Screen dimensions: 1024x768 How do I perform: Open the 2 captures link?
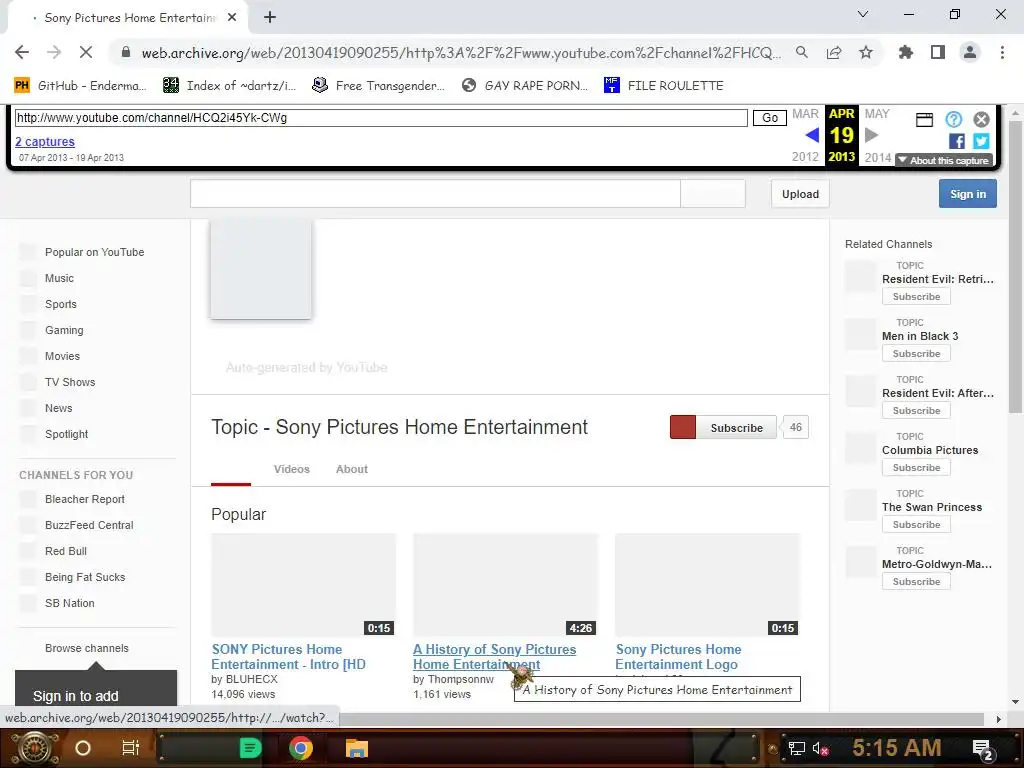pyautogui.click(x=45, y=142)
